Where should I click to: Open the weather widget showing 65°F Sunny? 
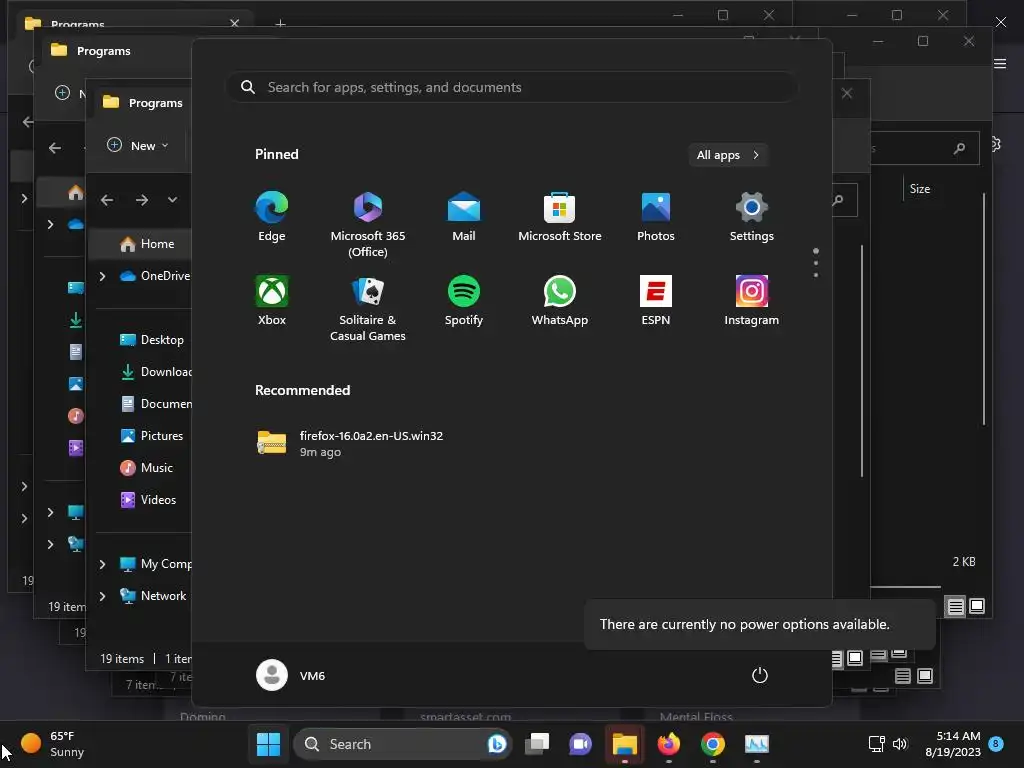[x=52, y=744]
